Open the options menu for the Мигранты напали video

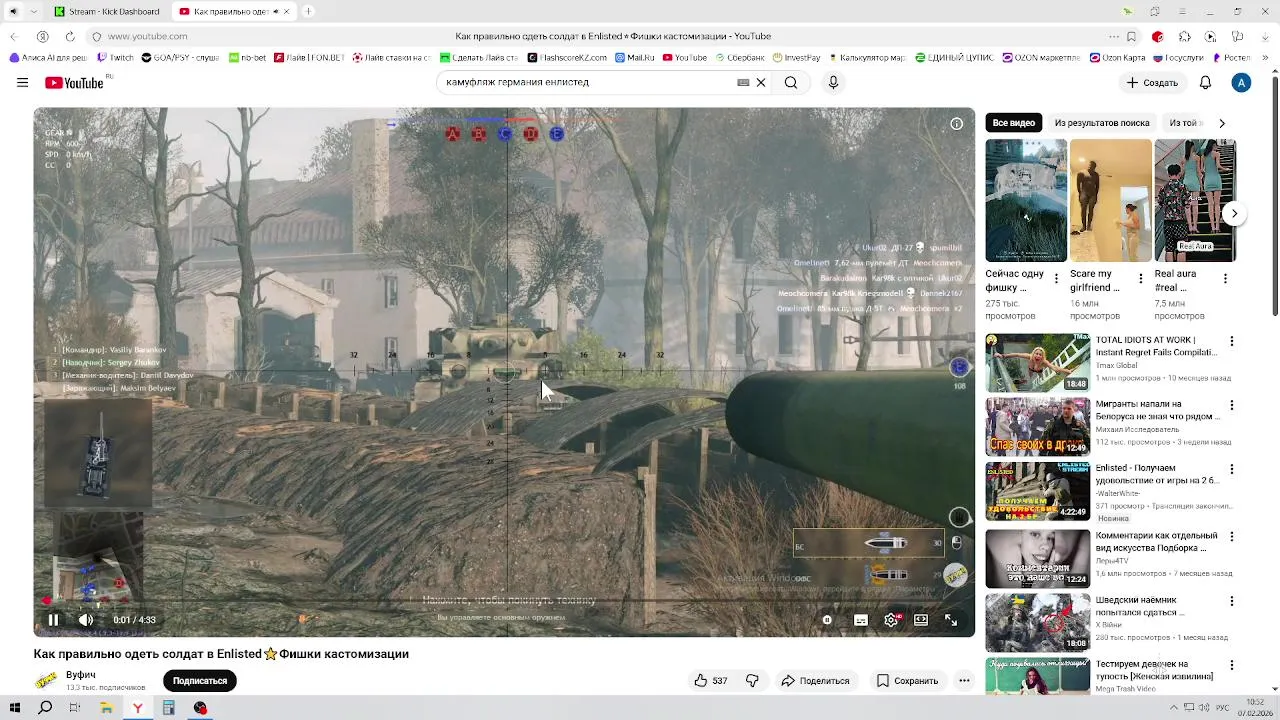point(1232,405)
